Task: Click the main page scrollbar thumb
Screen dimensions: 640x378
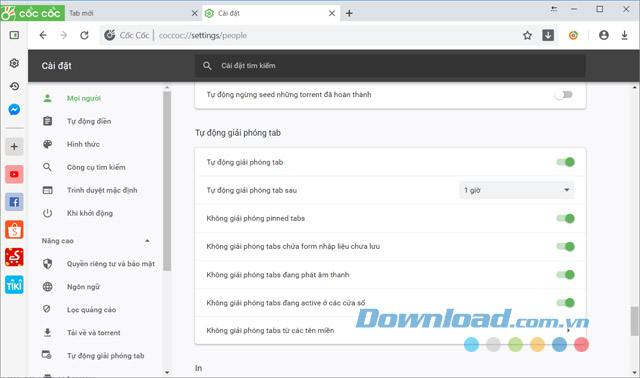Action: (x=634, y=321)
